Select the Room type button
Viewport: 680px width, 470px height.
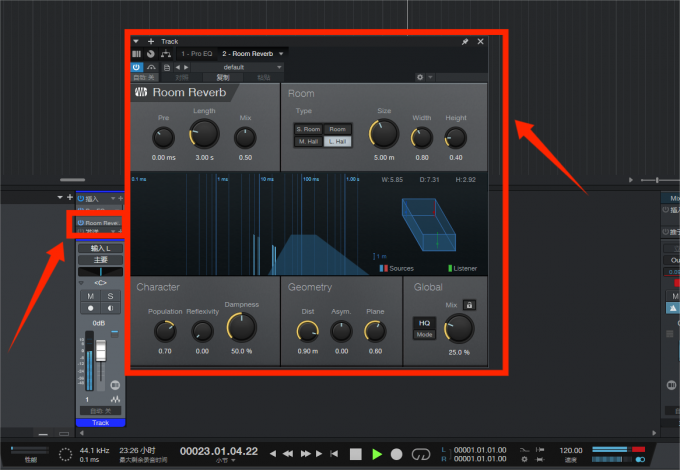pos(337,129)
